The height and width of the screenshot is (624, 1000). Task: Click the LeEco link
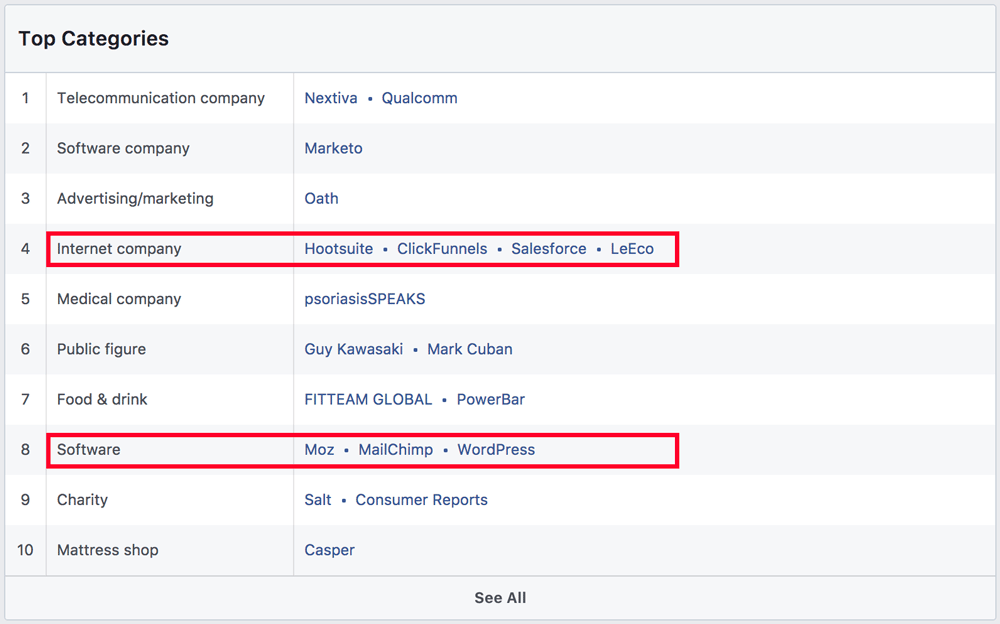632,249
